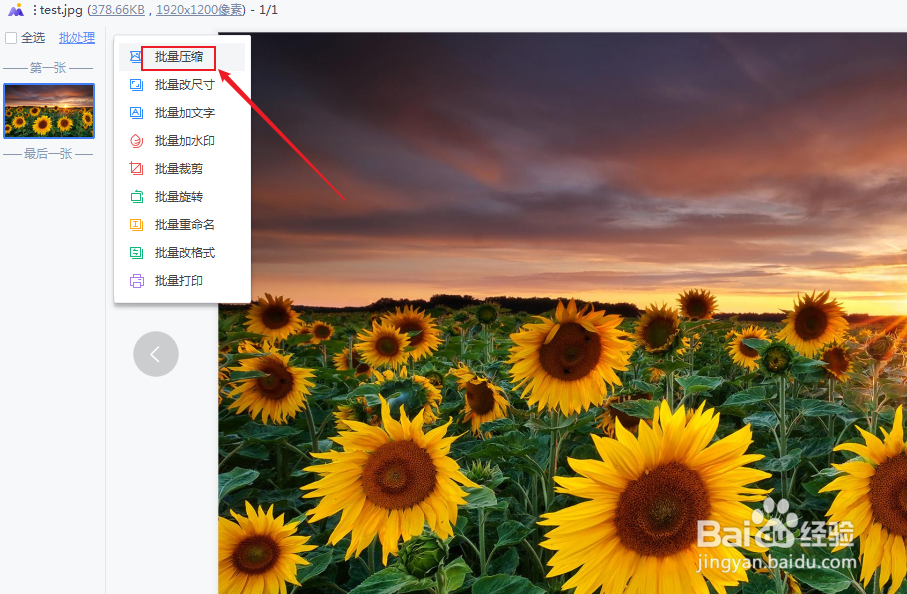Click the app logo beside test.jpg
The height and width of the screenshot is (594, 907).
pyautogui.click(x=16, y=10)
